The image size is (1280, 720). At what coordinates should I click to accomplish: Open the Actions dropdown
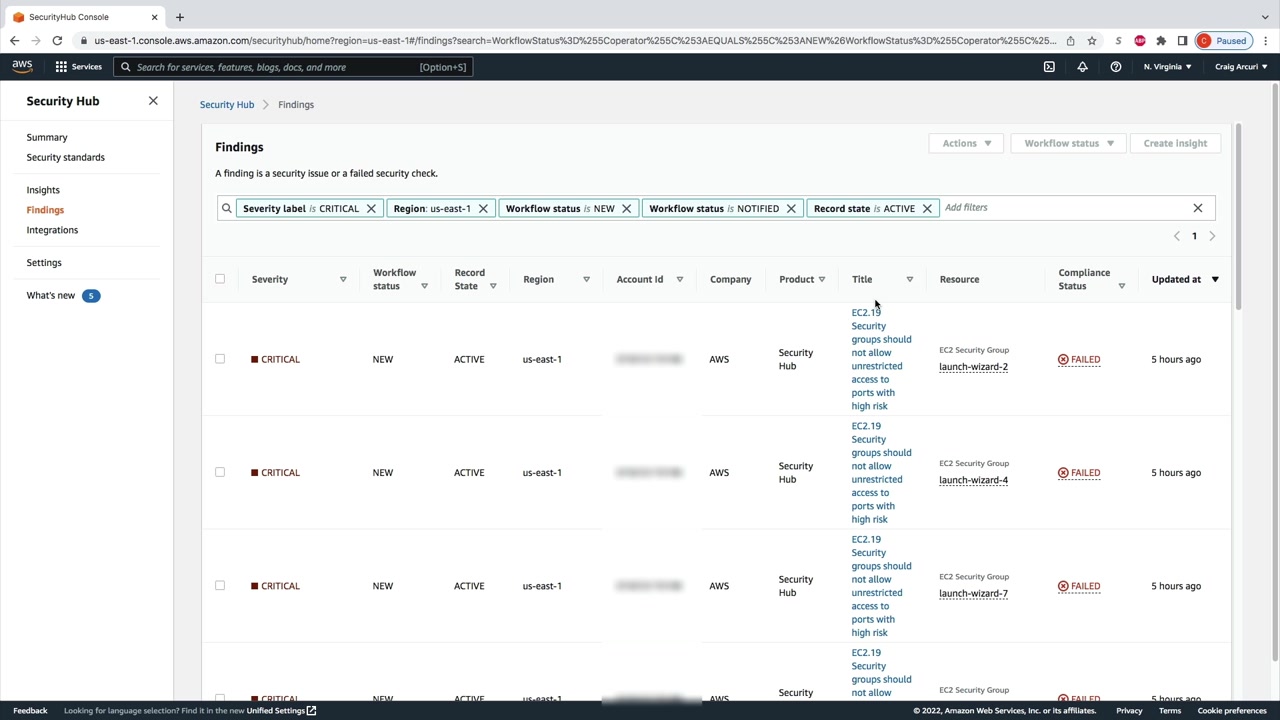click(966, 143)
